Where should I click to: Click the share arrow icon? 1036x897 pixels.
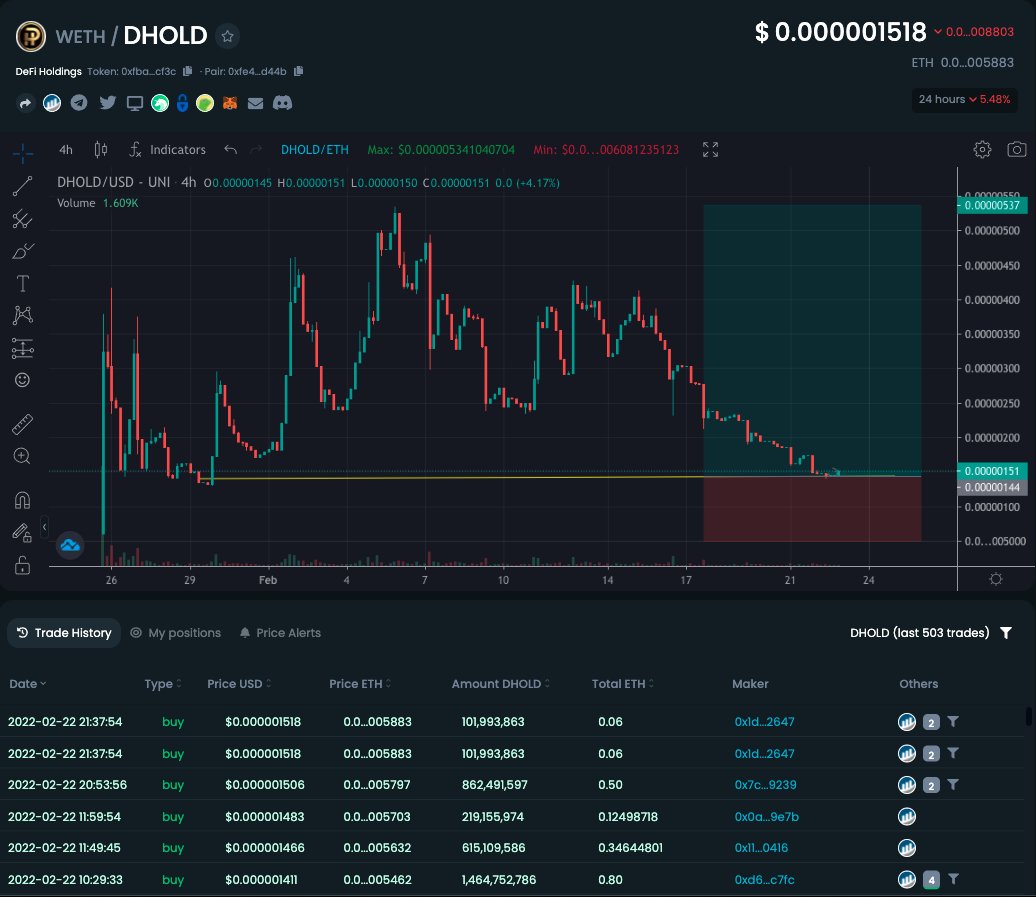tap(25, 103)
